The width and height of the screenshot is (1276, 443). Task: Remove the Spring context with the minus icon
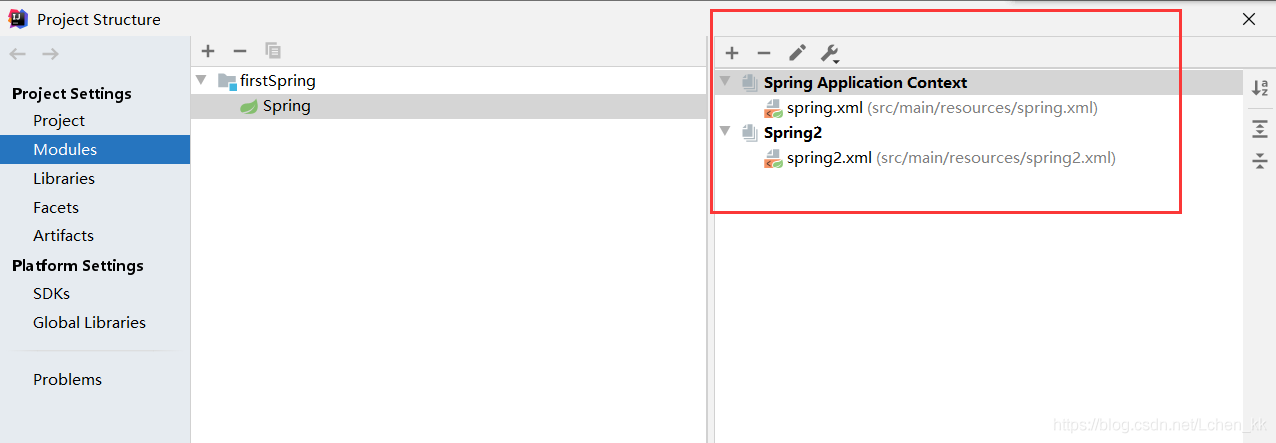click(x=764, y=53)
